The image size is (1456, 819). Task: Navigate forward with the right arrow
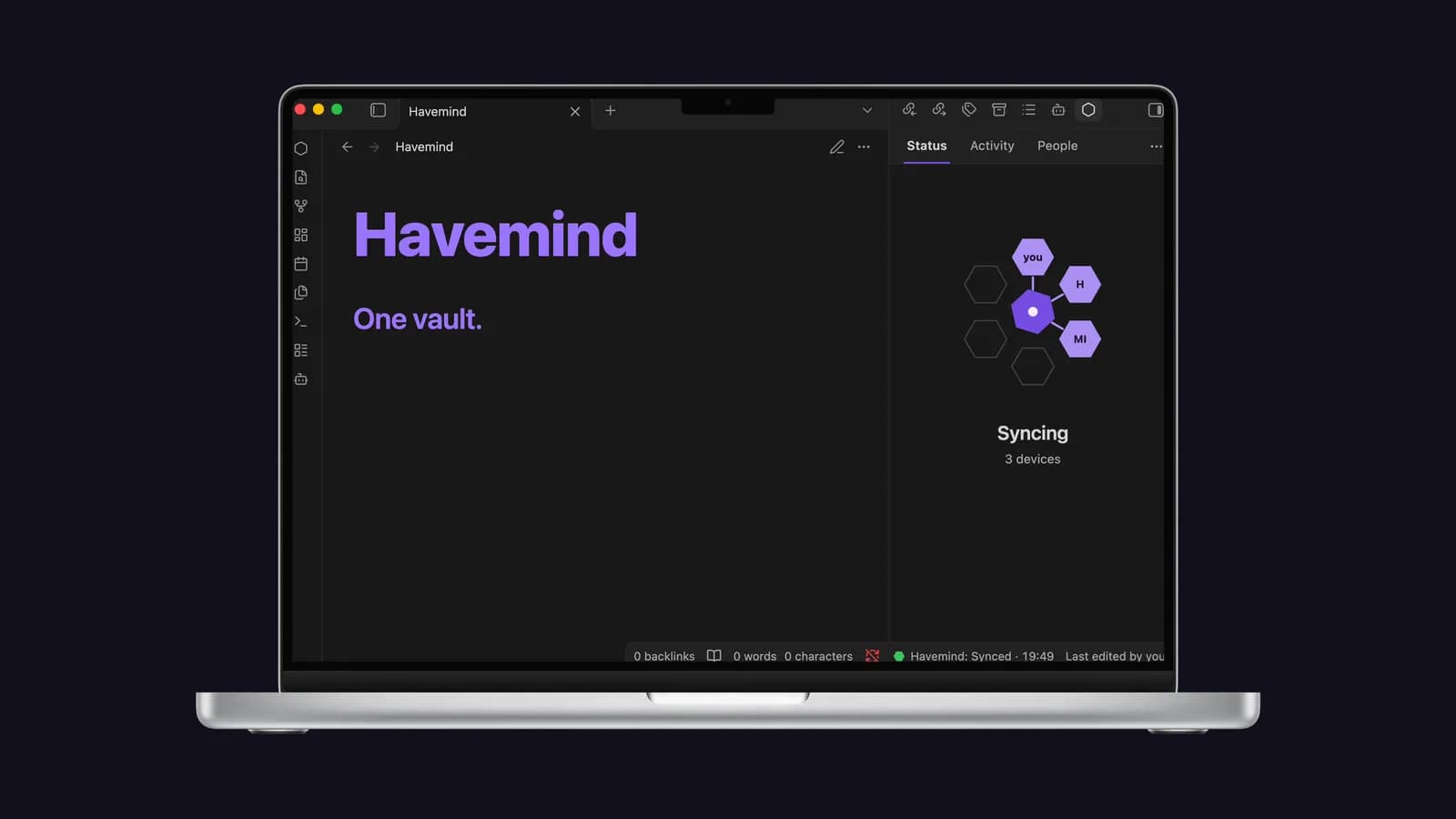(374, 147)
